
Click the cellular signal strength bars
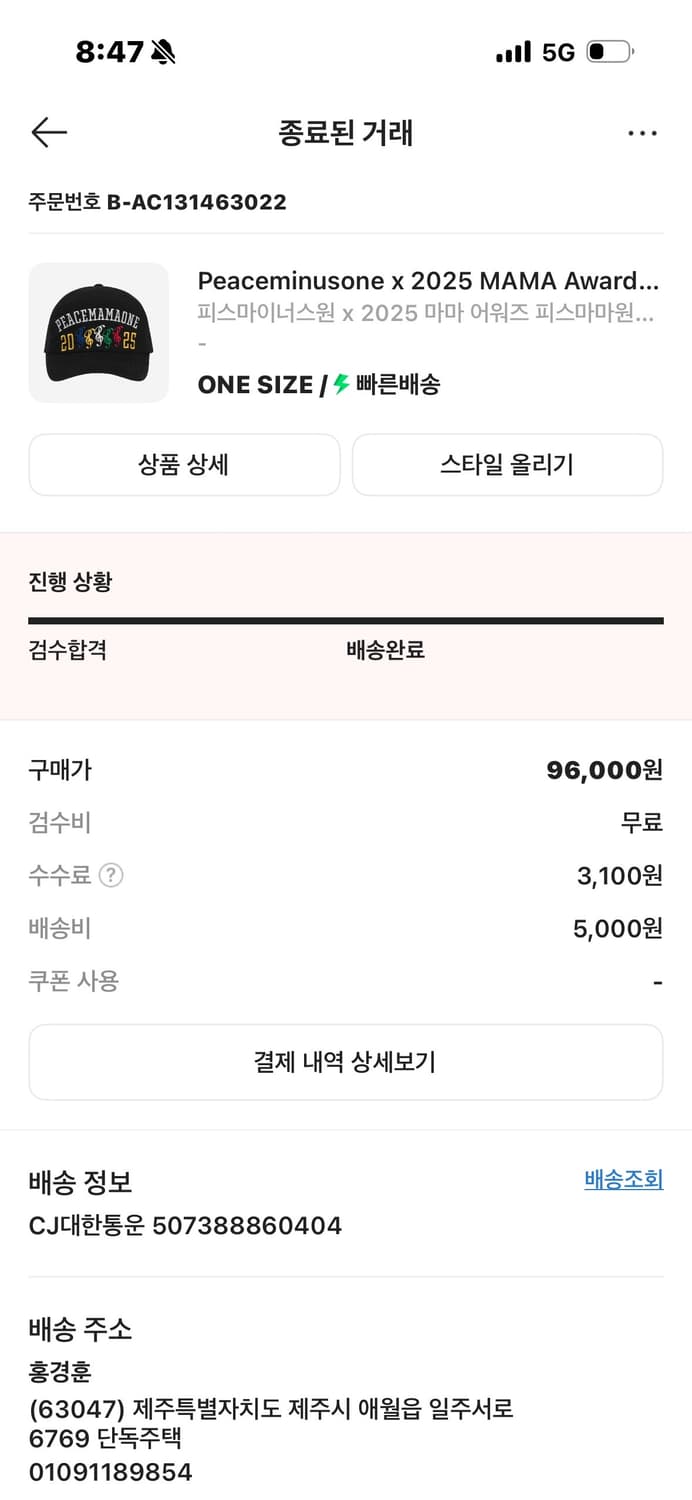[513, 51]
